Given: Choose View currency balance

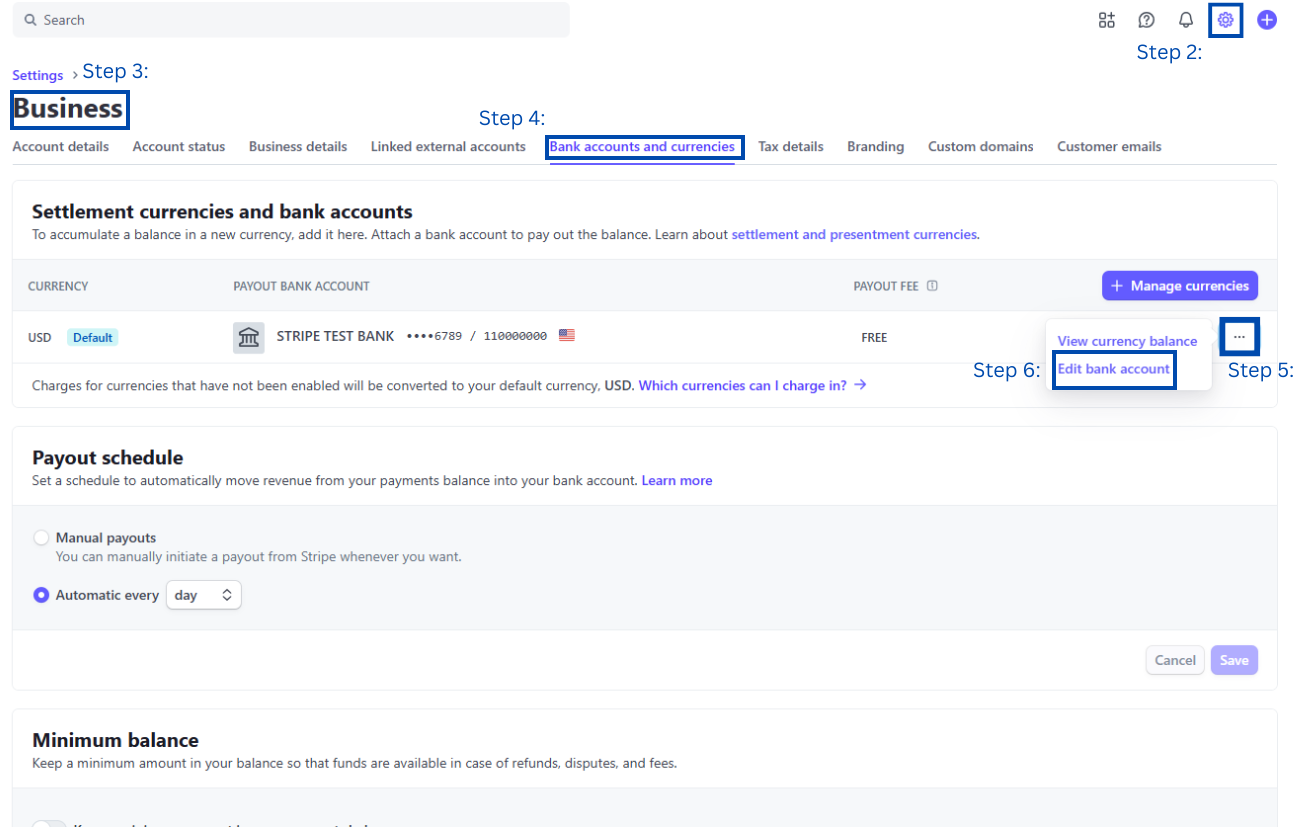Looking at the screenshot, I should point(1127,340).
